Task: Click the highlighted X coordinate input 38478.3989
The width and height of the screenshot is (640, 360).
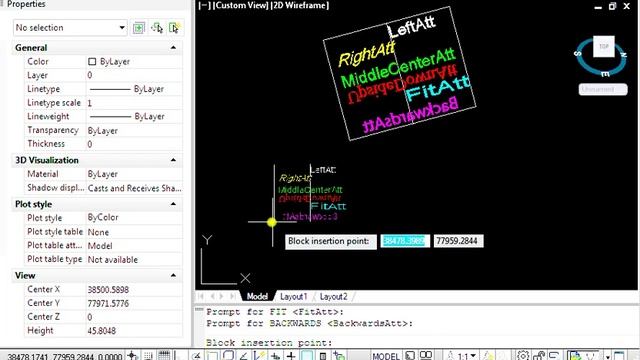Action: click(404, 241)
